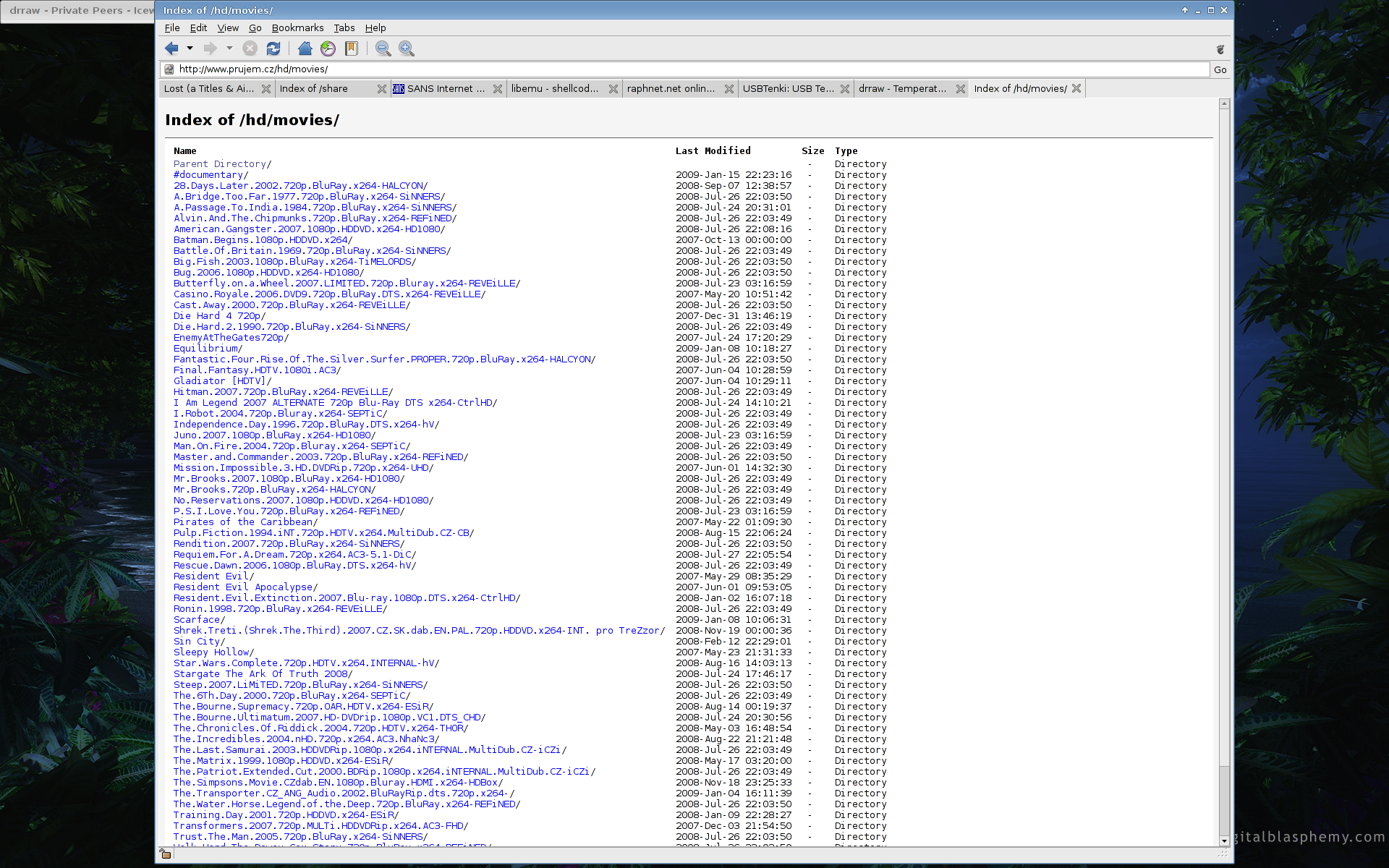1389x868 pixels.
Task: Open the History clock icon
Action: [328, 48]
